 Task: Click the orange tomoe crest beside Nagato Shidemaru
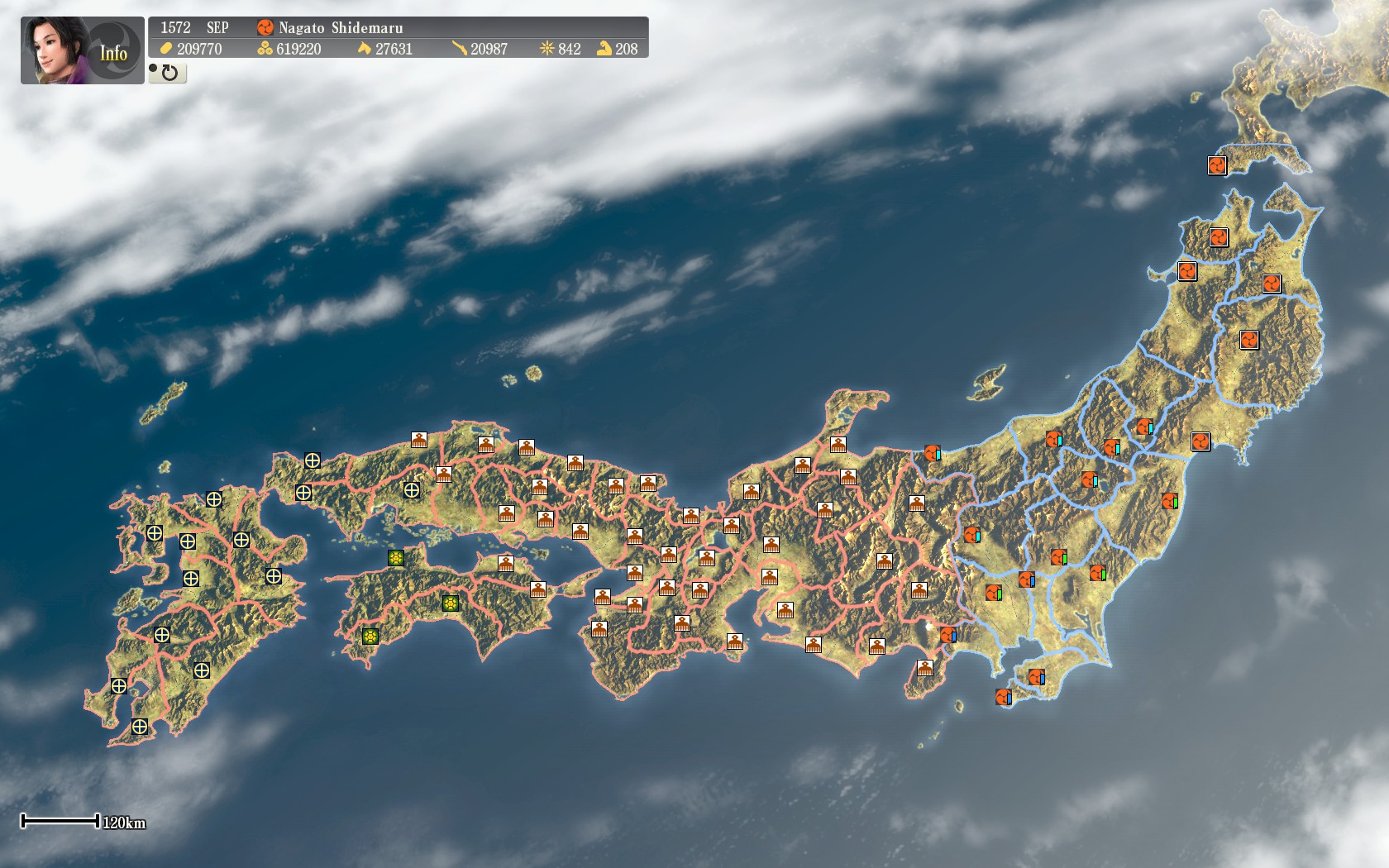click(265, 27)
